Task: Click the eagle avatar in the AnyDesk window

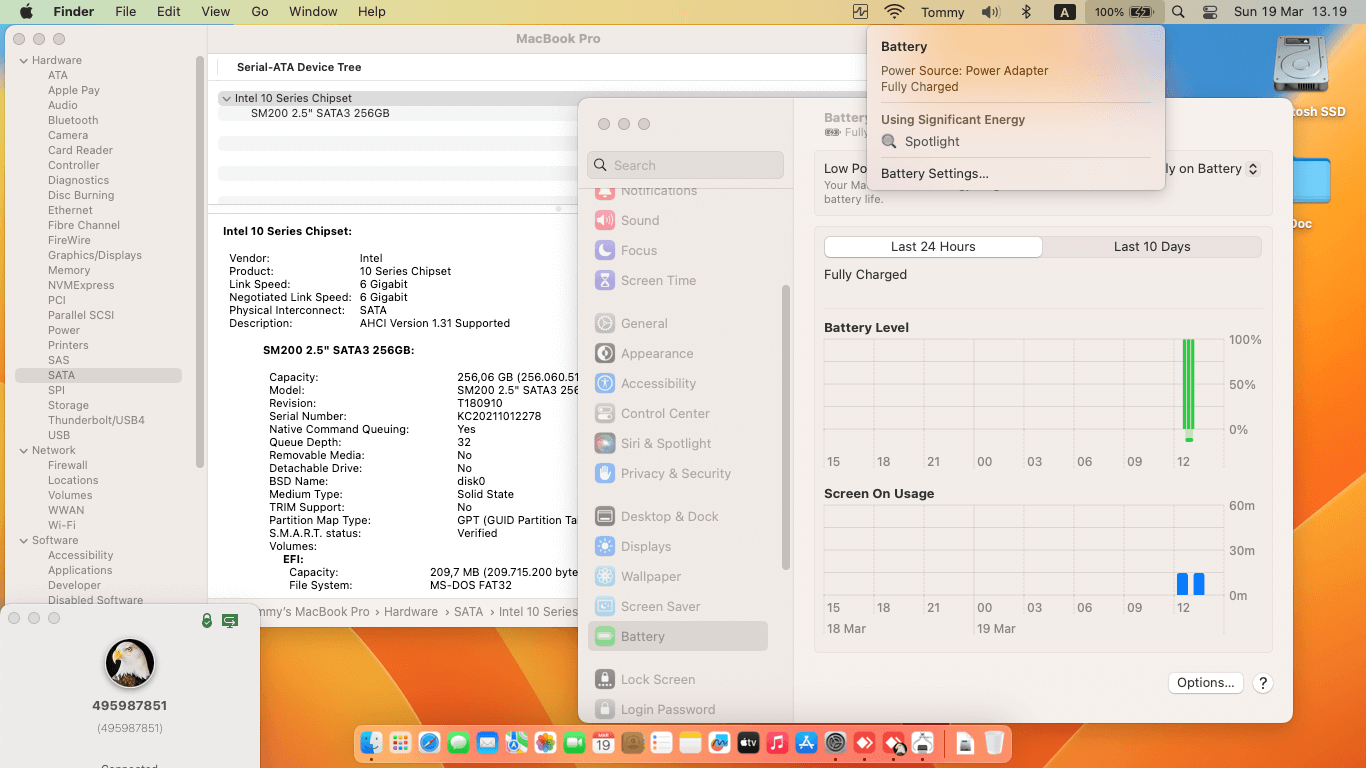Action: [x=130, y=664]
